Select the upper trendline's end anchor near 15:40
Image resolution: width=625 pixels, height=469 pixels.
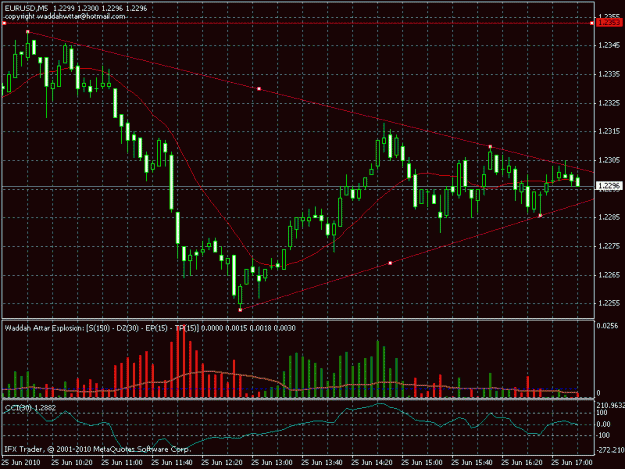(x=490, y=147)
